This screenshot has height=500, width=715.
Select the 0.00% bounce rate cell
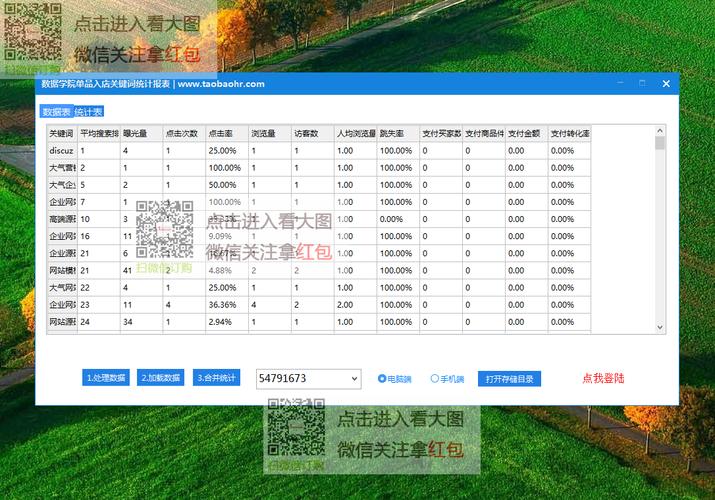399,219
